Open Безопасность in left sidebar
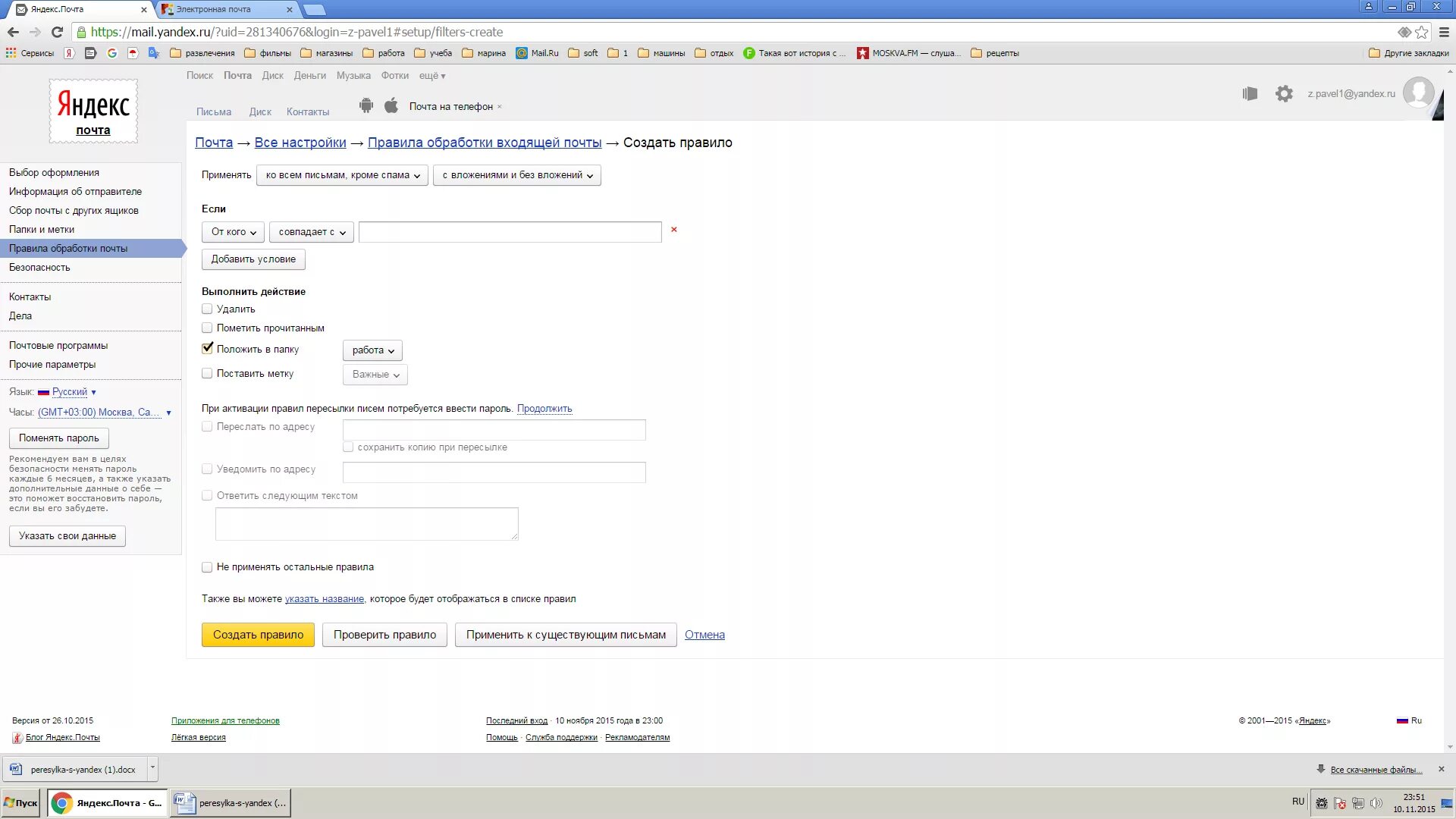Image resolution: width=1456 pixels, height=819 pixels. (x=39, y=267)
